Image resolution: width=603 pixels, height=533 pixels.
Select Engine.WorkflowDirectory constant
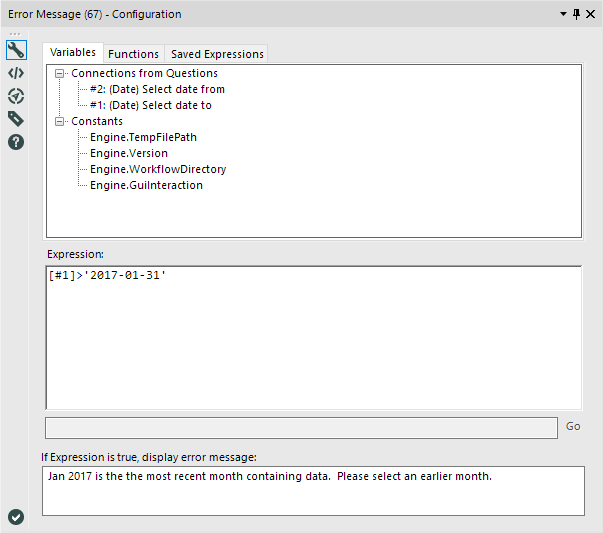pos(157,169)
